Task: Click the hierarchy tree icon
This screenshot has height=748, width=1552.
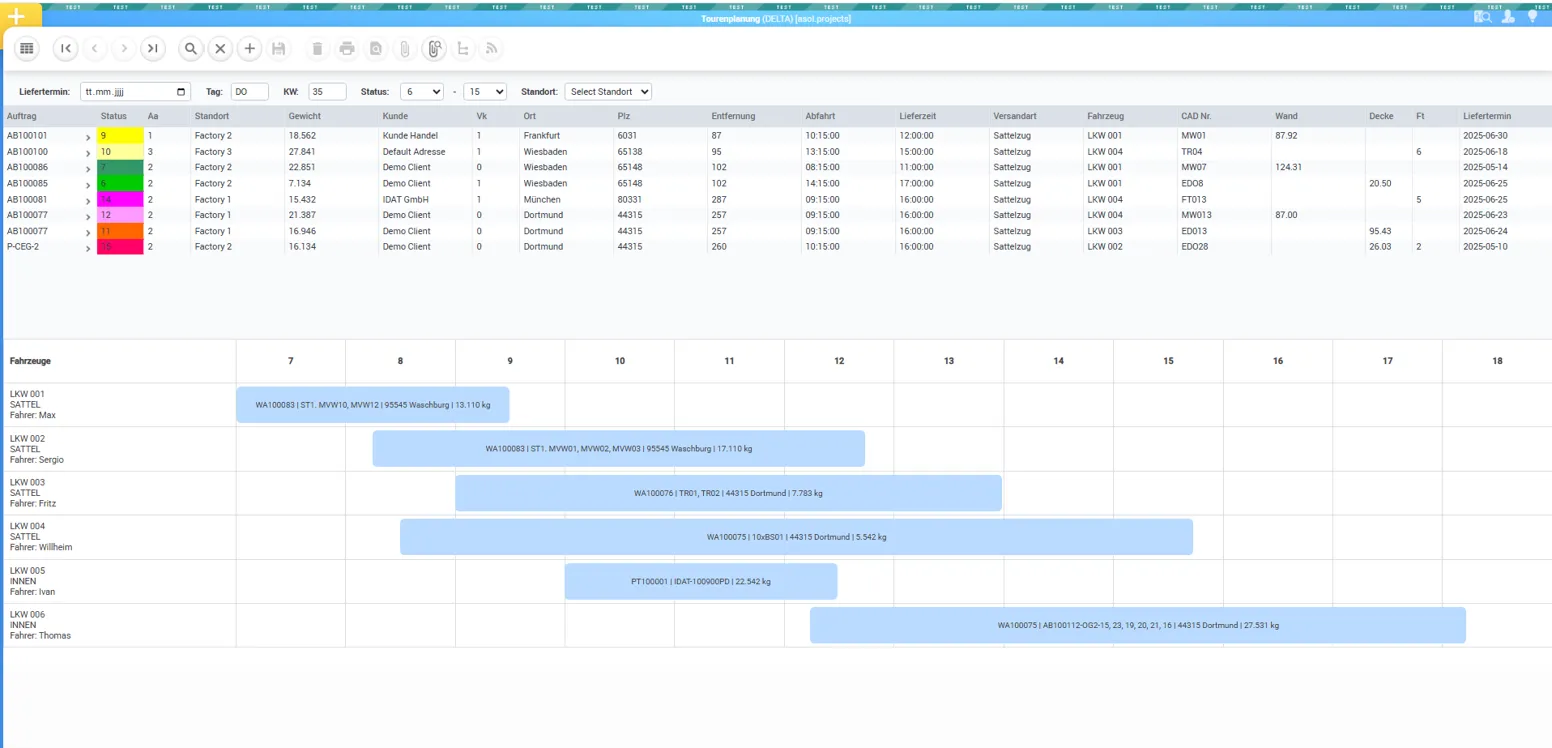Action: [x=463, y=48]
